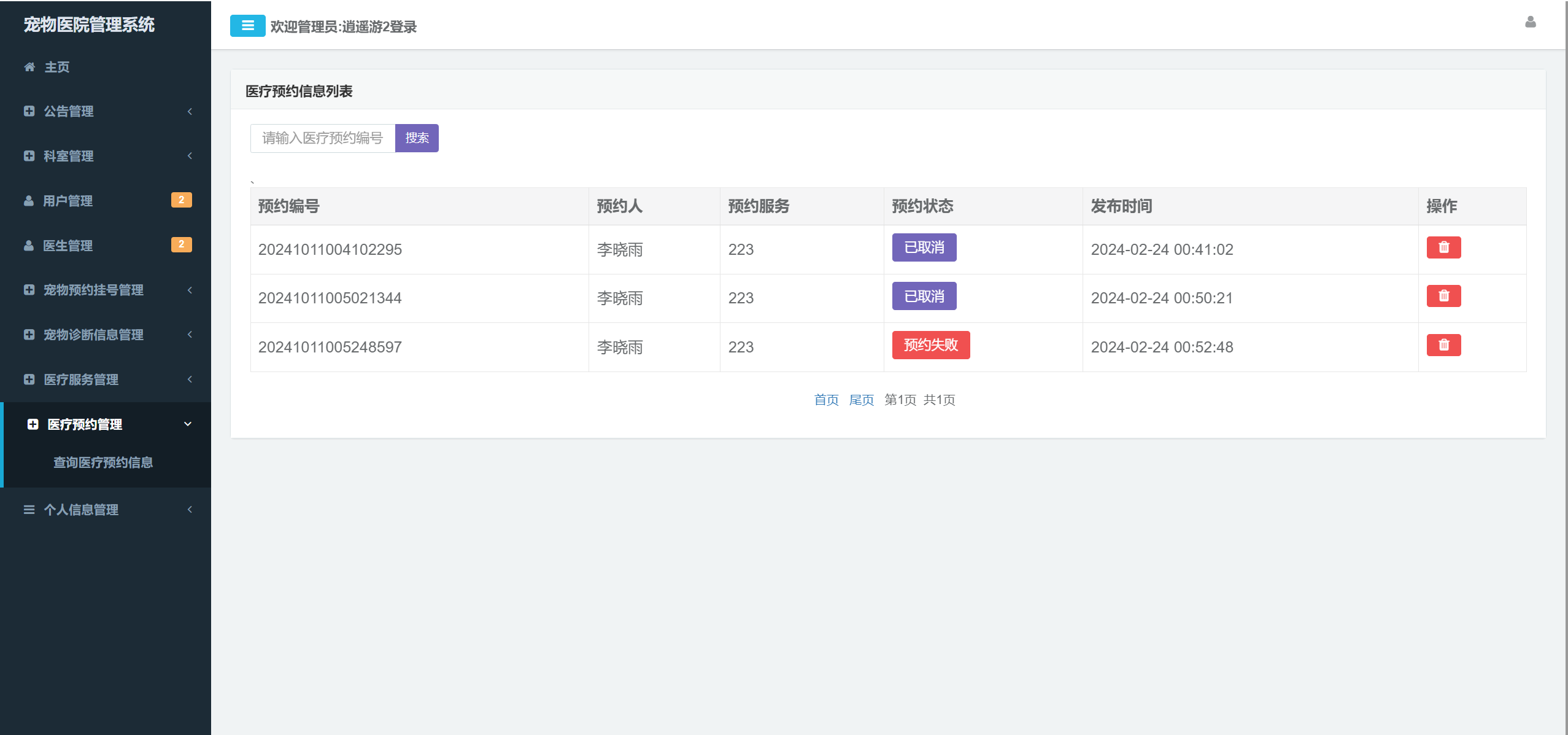The height and width of the screenshot is (735, 1568).
Task: Click the user icon beside 医生管理
Action: [29, 246]
